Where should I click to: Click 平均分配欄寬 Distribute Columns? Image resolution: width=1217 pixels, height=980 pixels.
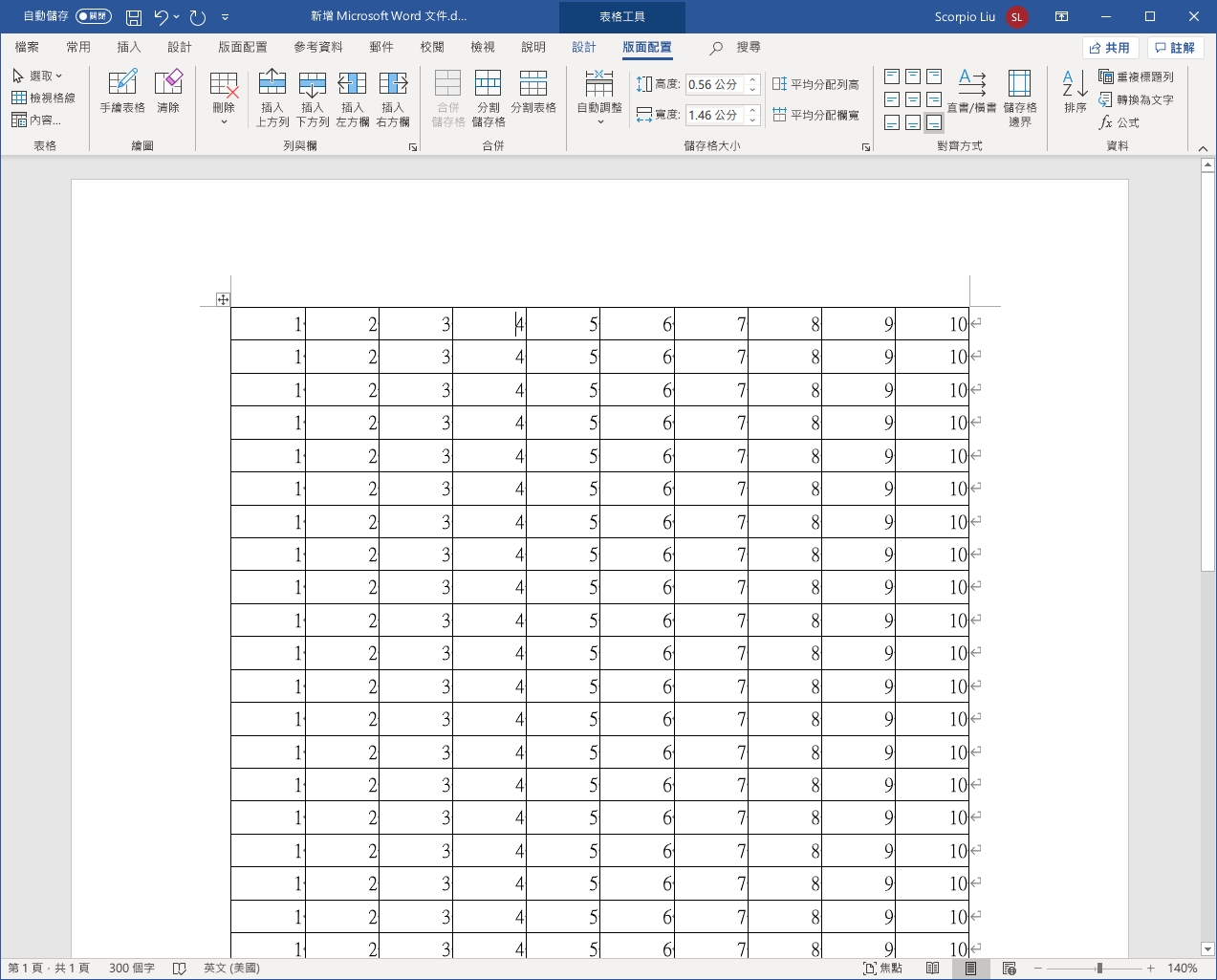[815, 115]
